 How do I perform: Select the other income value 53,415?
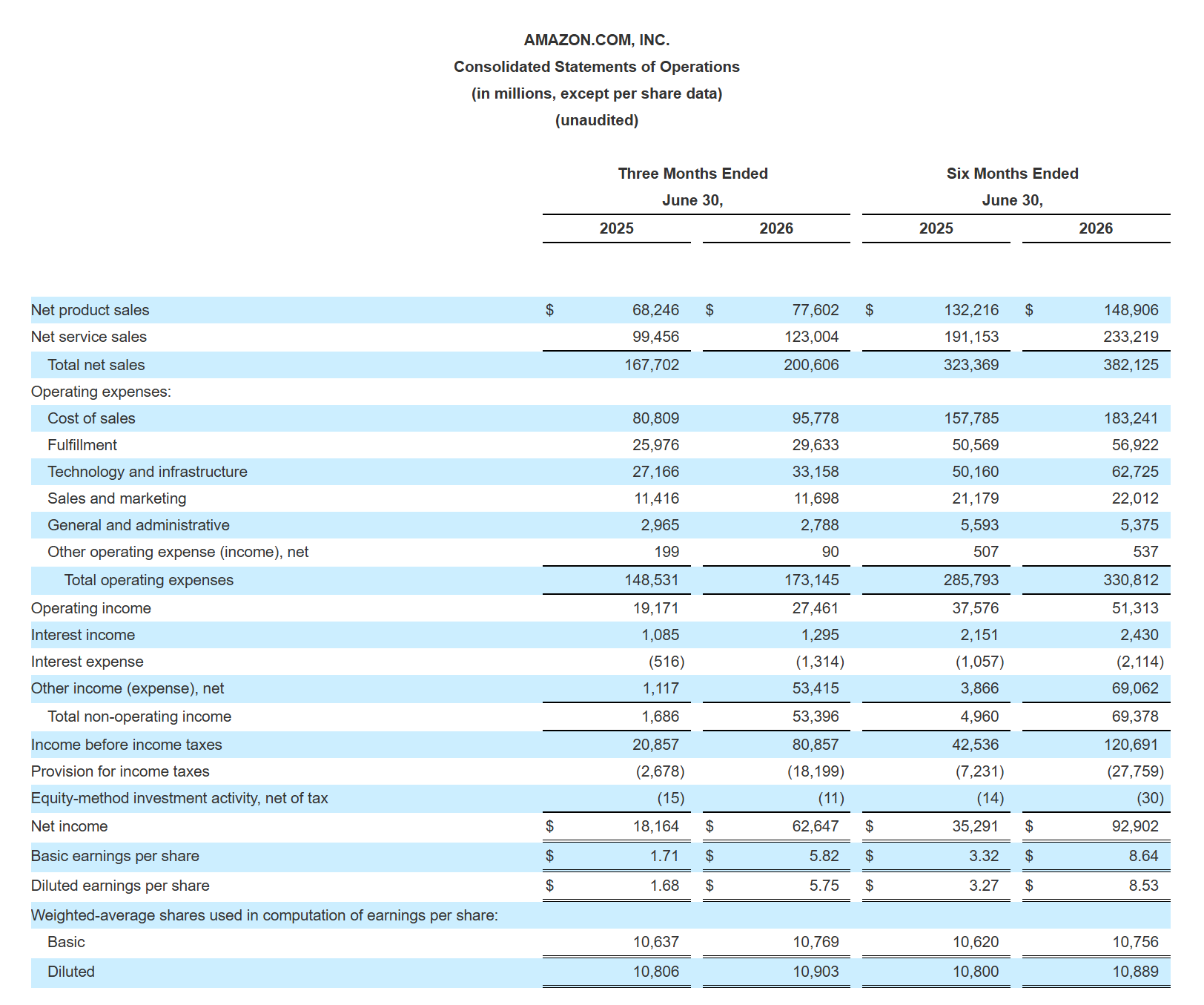816,688
